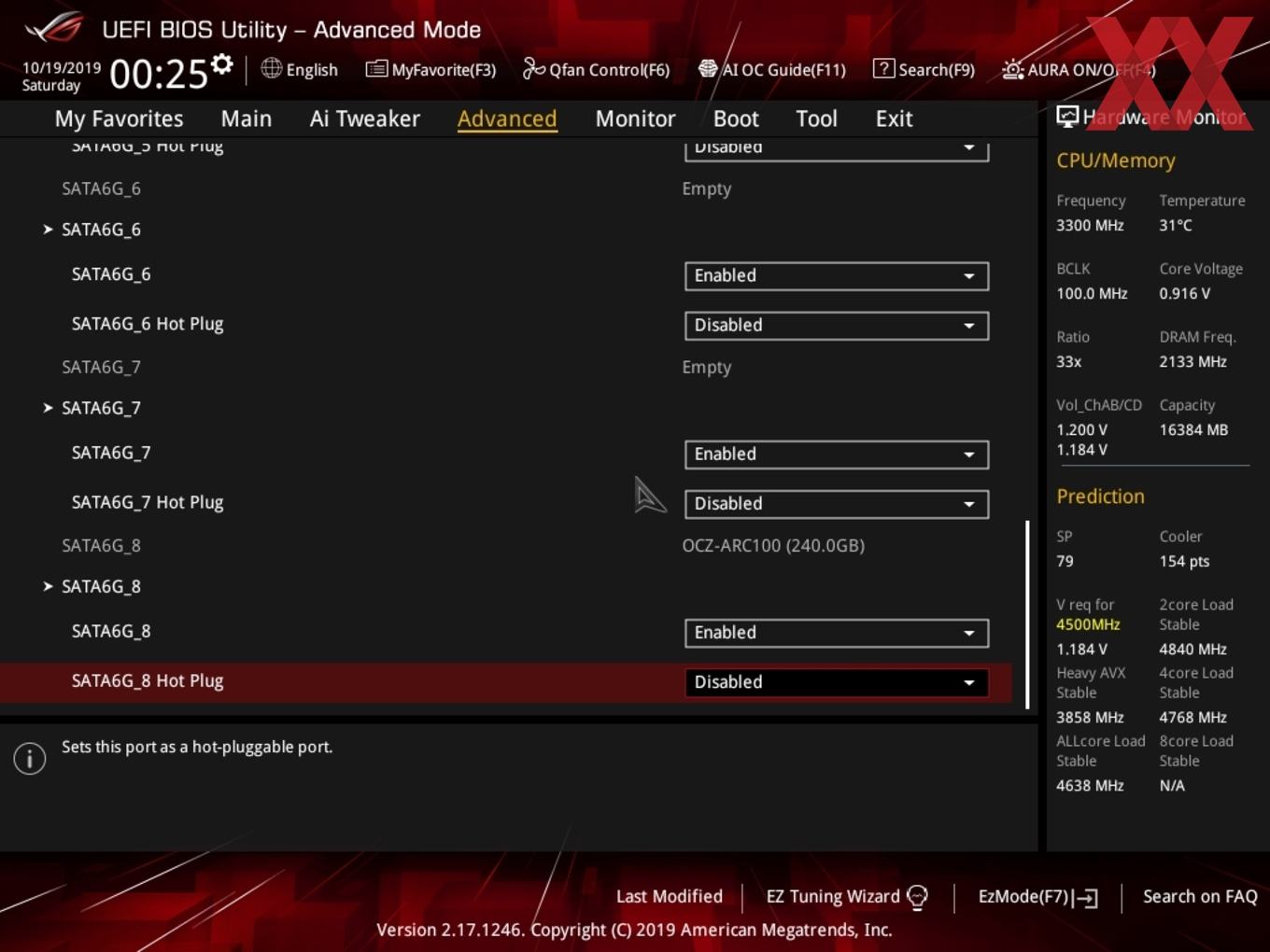Click the SATA6G_6 Hot Plug label
This screenshot has height=952, width=1270.
pyautogui.click(x=148, y=325)
